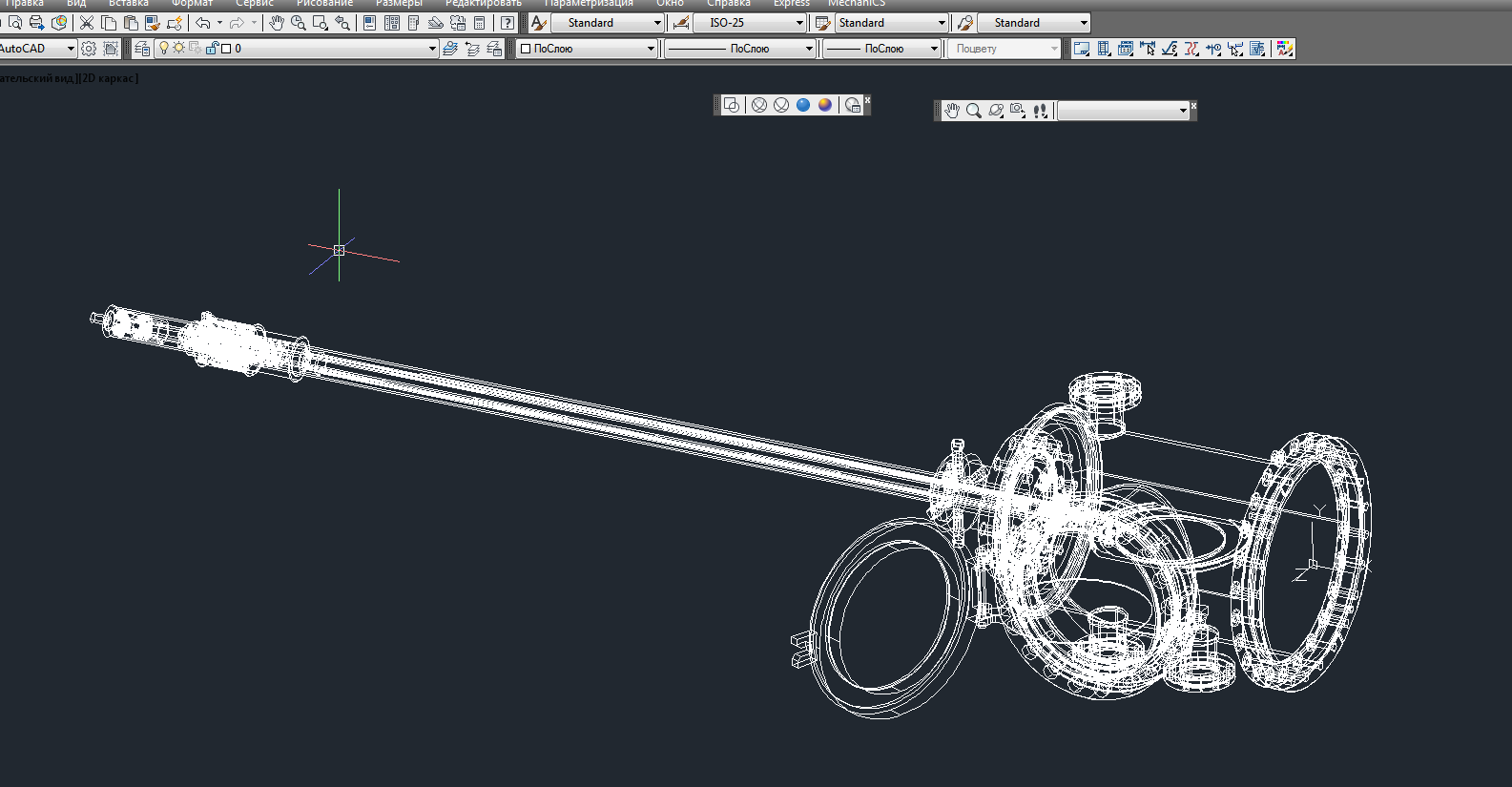Open the Help question mark icon
Screen dimensions: 1512x787
[x=507, y=23]
